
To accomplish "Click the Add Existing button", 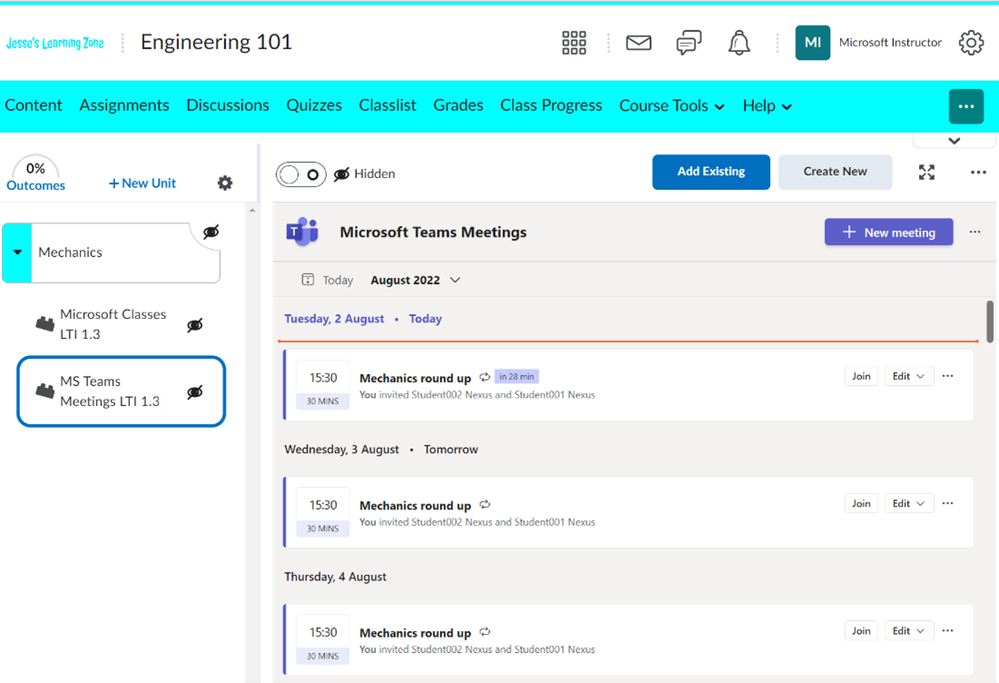I will (x=711, y=172).
